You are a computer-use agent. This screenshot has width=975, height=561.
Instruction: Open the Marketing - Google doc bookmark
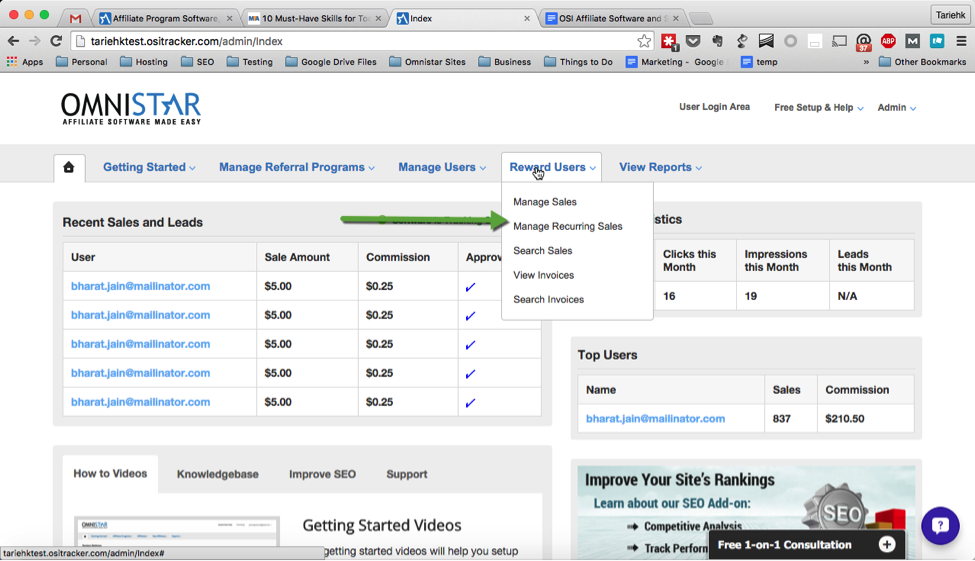coord(675,62)
